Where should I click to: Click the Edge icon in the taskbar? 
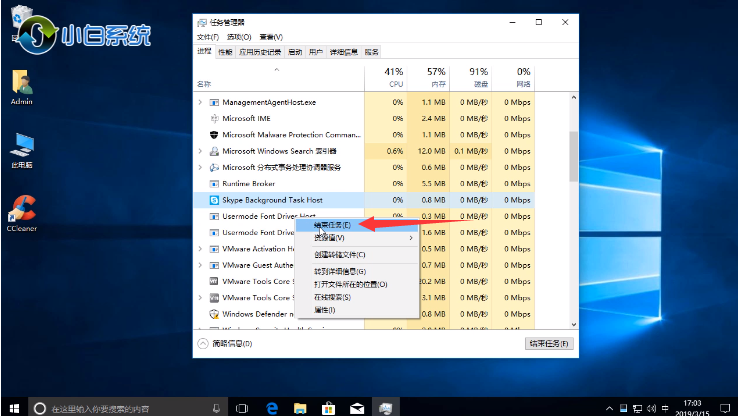(271, 408)
